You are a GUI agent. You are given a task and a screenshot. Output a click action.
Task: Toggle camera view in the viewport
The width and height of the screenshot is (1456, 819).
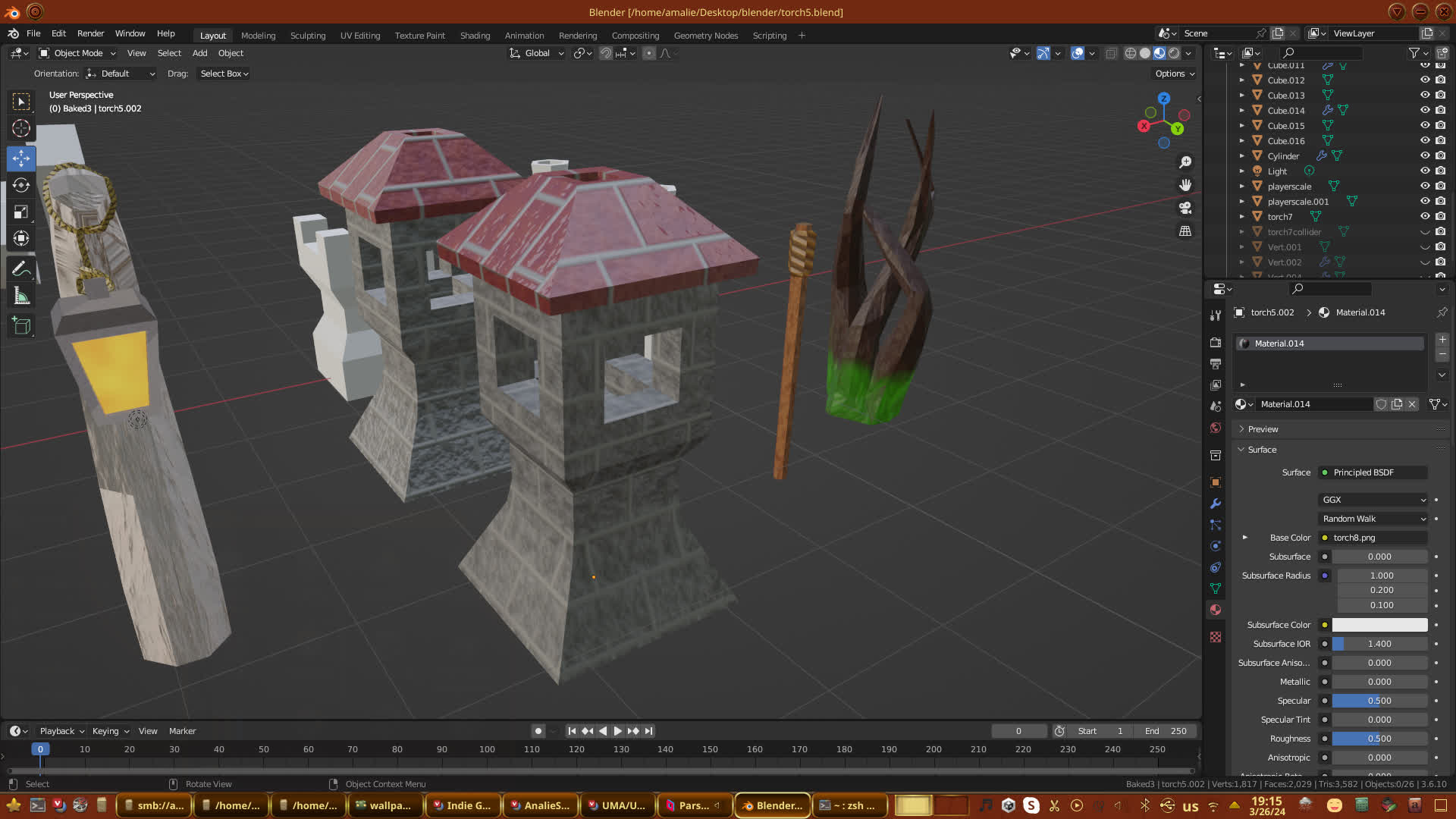(x=1185, y=208)
